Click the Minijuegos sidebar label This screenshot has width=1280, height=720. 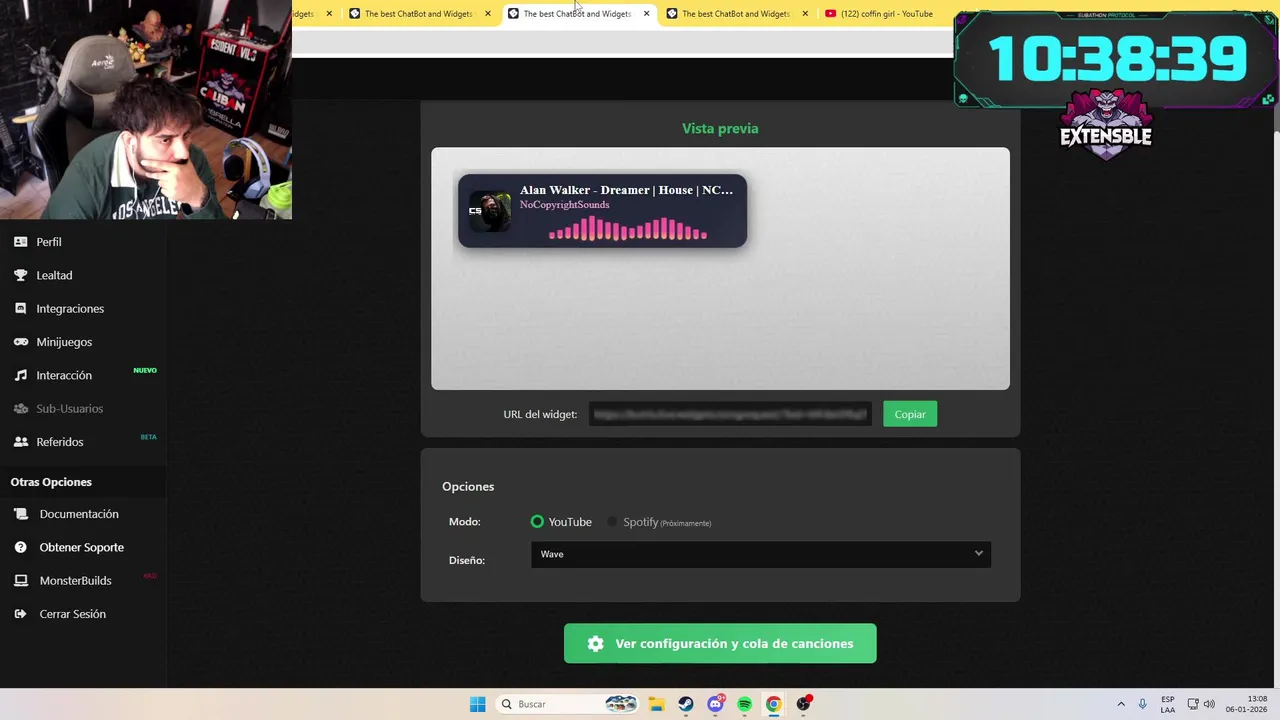[64, 342]
